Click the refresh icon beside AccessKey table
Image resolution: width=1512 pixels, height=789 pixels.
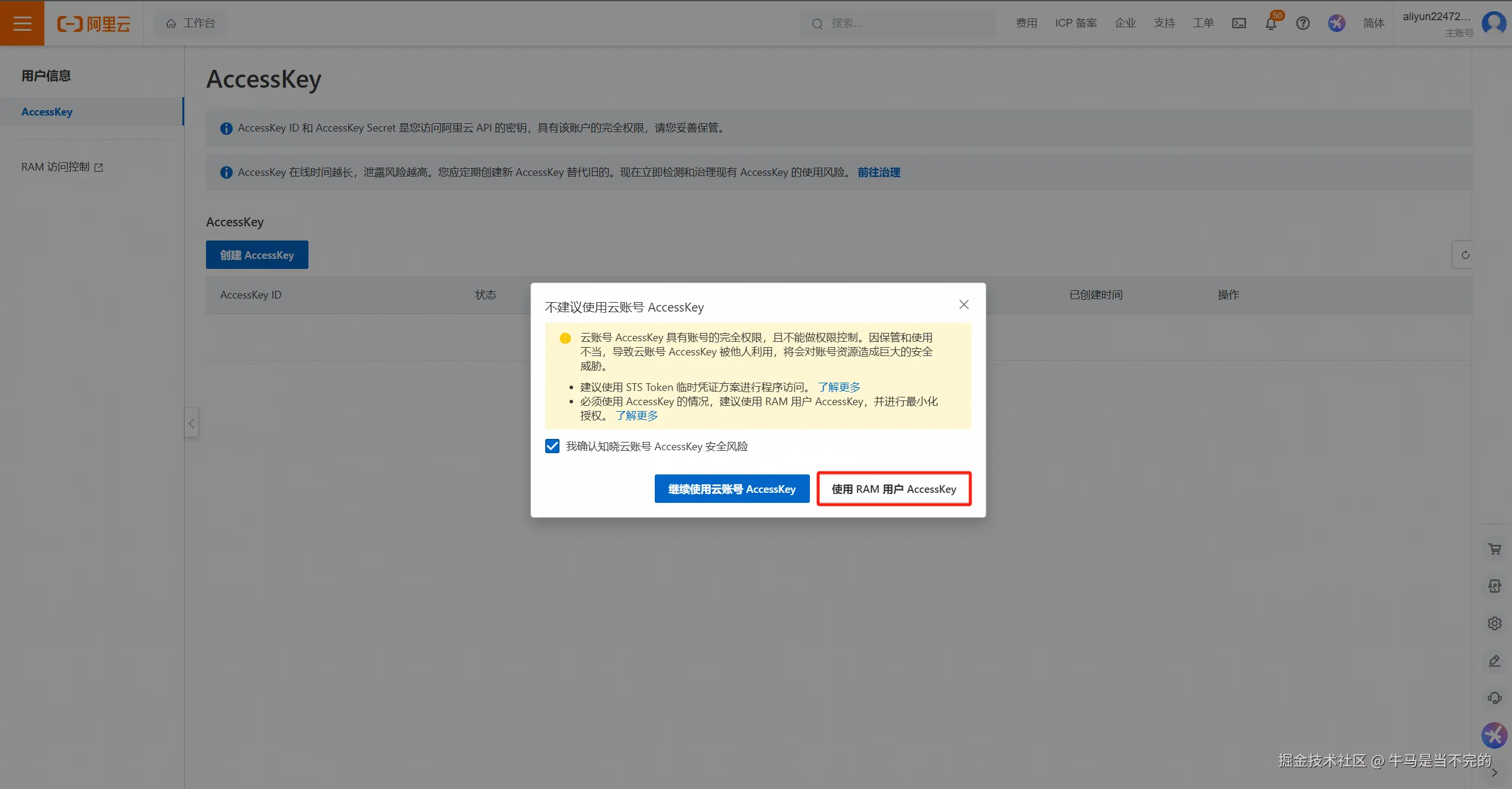coord(1465,255)
